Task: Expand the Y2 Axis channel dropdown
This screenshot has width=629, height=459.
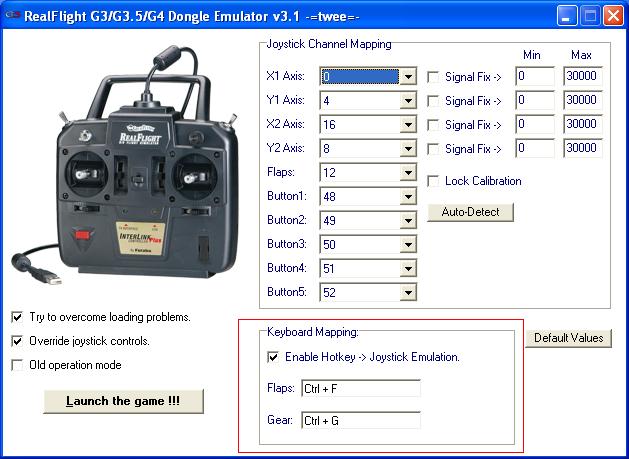Action: pos(408,148)
